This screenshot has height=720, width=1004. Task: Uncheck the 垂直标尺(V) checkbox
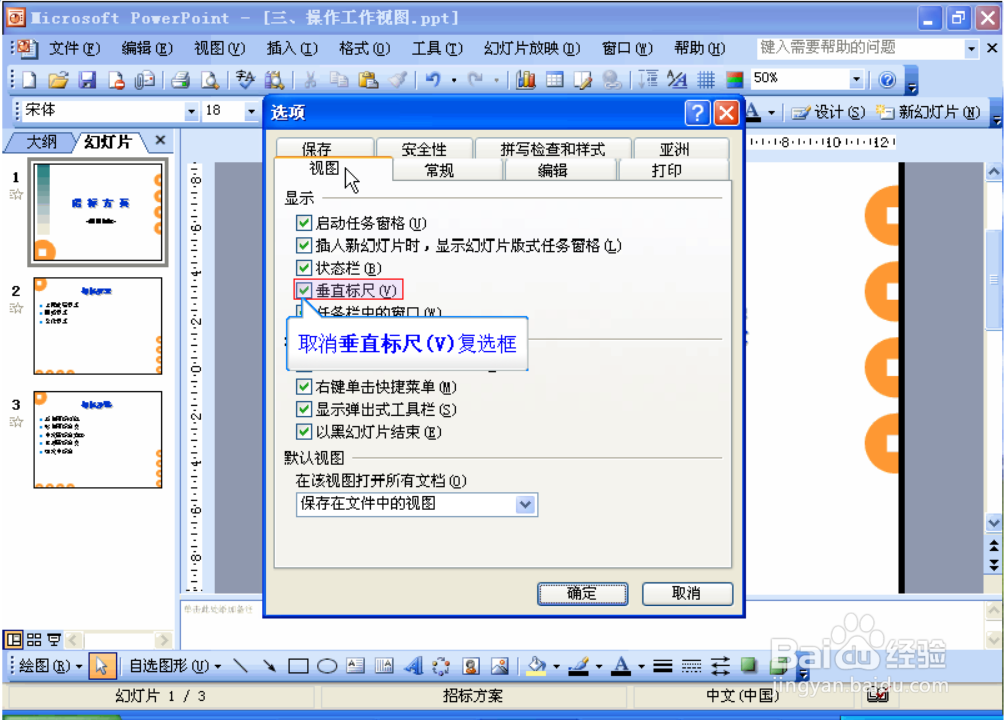[x=304, y=290]
